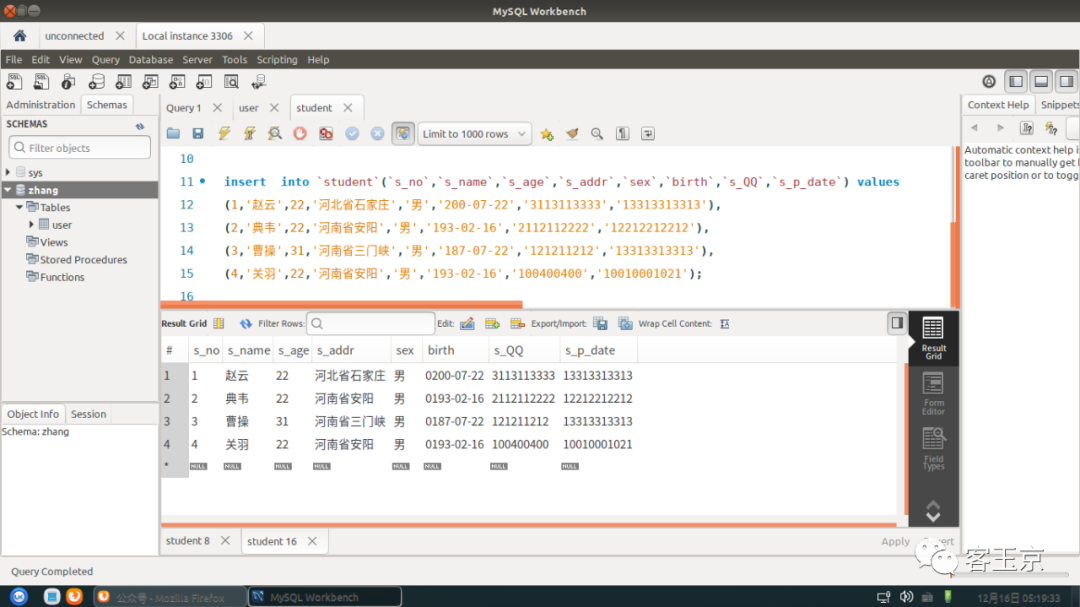
Task: Reconnect to DBMS toolbar icon
Action: [258, 82]
